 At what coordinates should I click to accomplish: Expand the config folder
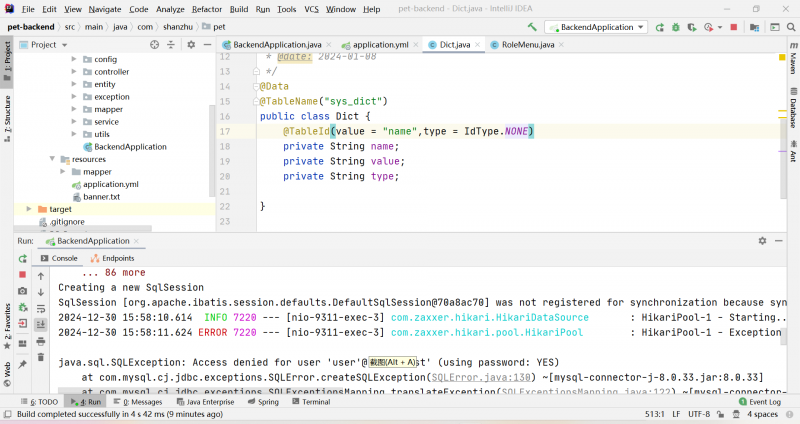tap(74, 59)
